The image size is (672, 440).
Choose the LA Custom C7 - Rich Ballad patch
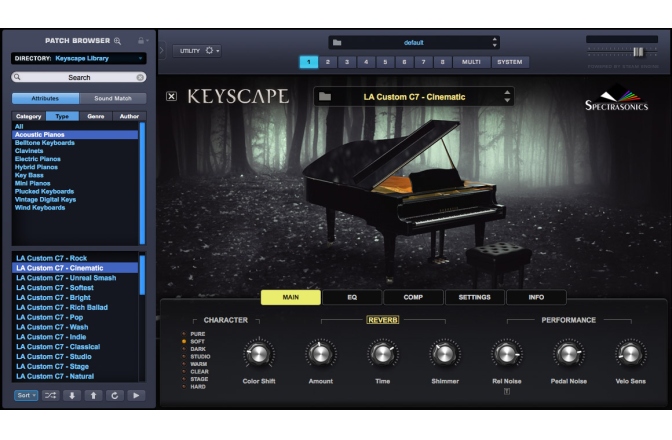click(75, 308)
